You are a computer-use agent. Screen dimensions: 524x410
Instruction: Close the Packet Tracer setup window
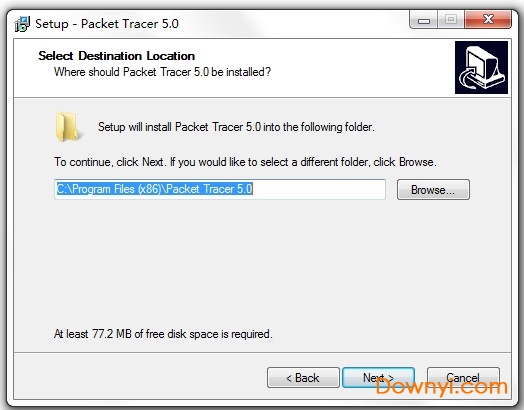pyautogui.click(x=488, y=20)
